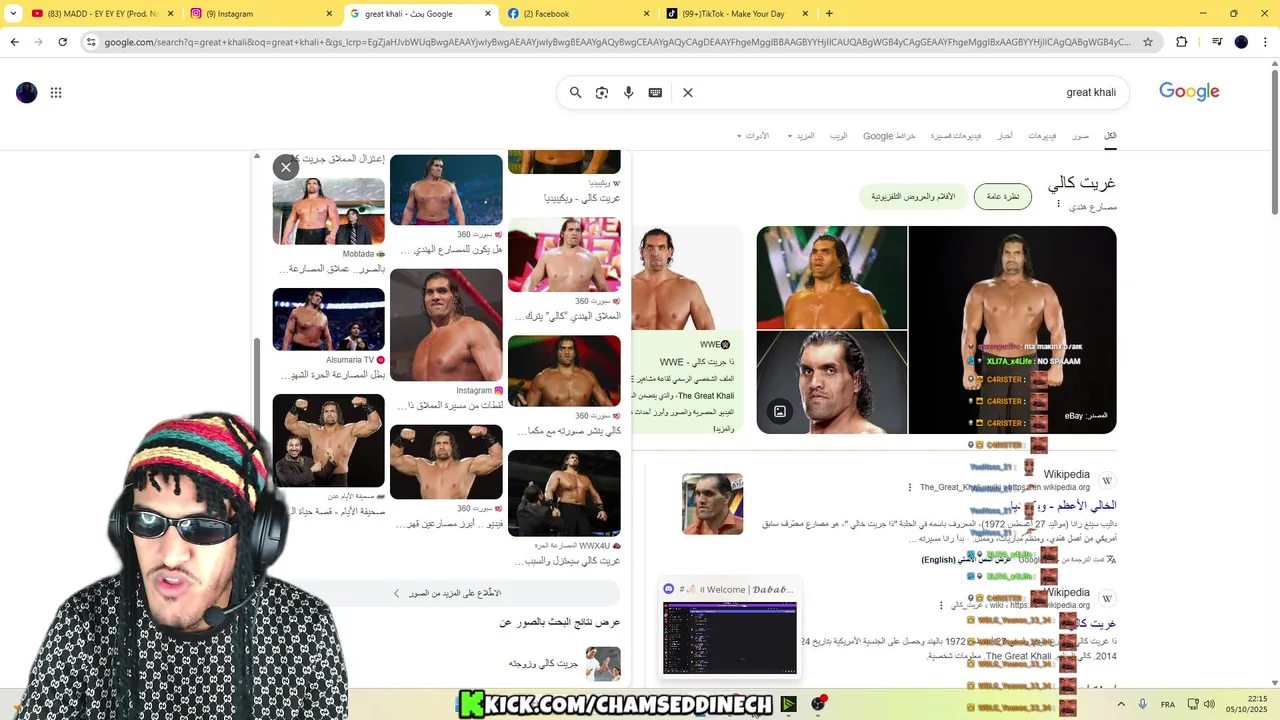The width and height of the screenshot is (1280, 720).
Task: Open Chrome media controls icon
Action: [x=1217, y=42]
